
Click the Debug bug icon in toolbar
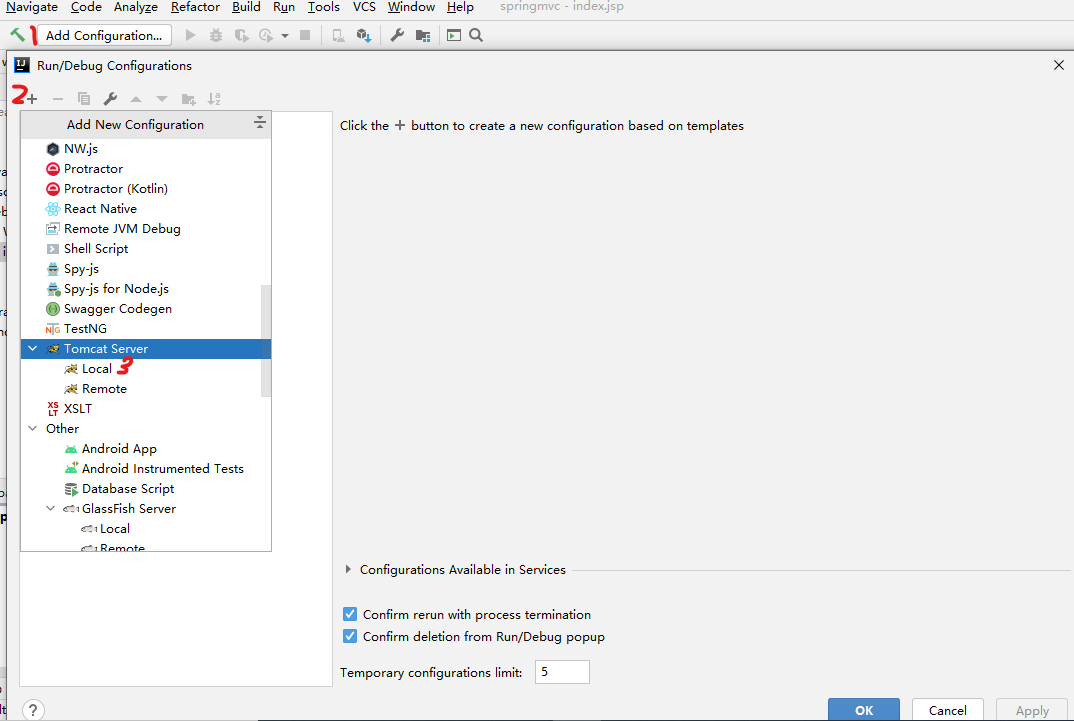tap(216, 35)
